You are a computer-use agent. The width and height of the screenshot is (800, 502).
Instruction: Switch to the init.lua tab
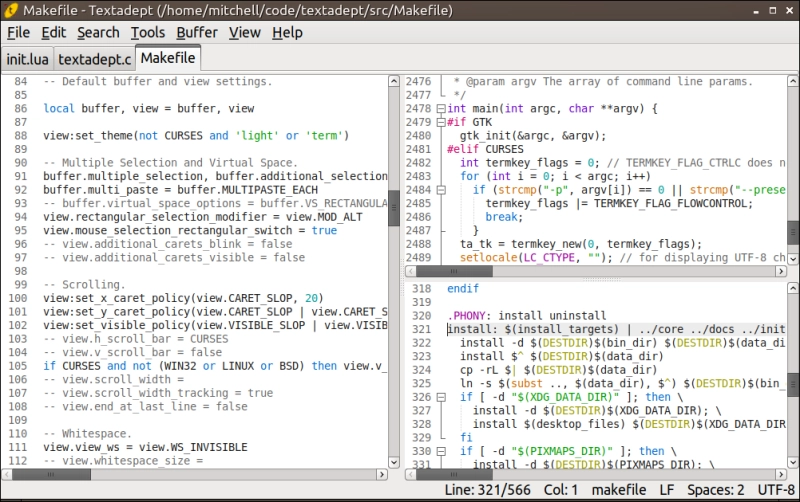point(27,59)
